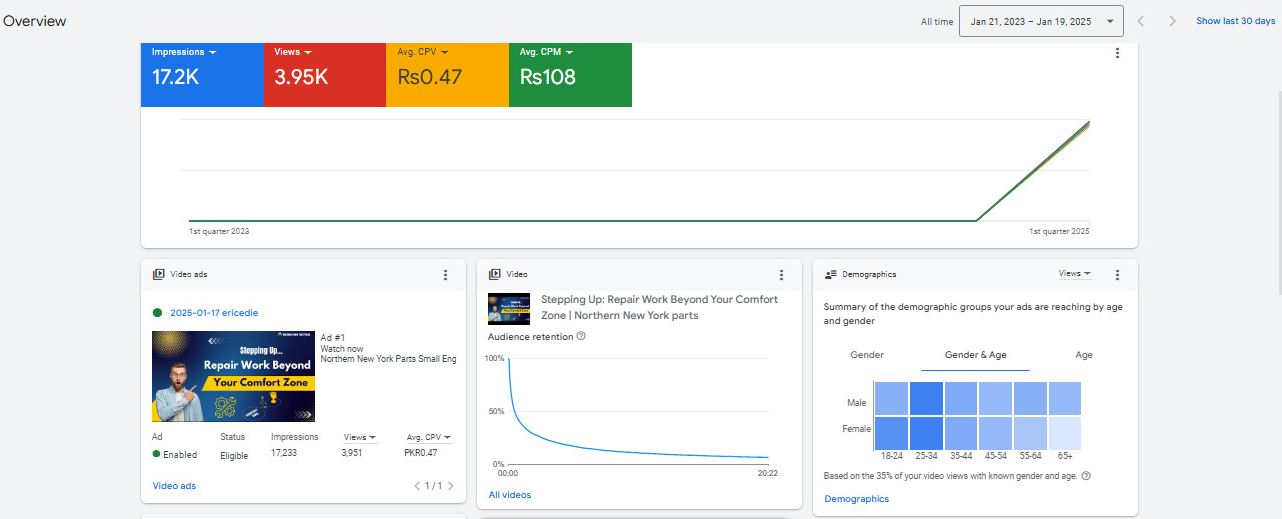Open the overview chart's three-dot menu
This screenshot has height=519, width=1282.
(1118, 54)
